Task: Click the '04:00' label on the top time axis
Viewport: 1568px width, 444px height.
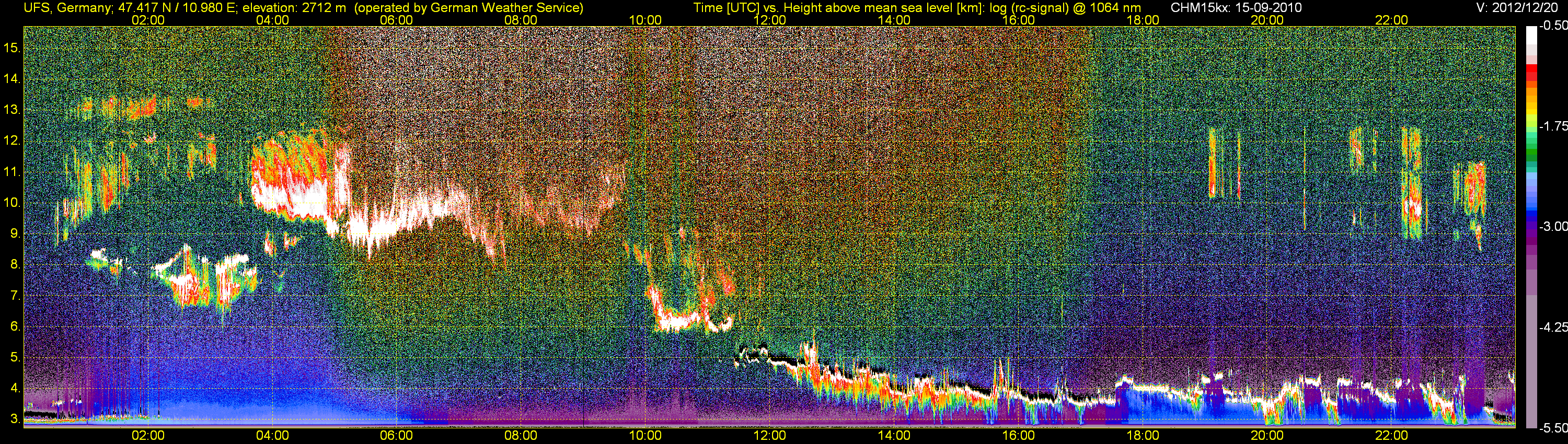Action: [272, 20]
